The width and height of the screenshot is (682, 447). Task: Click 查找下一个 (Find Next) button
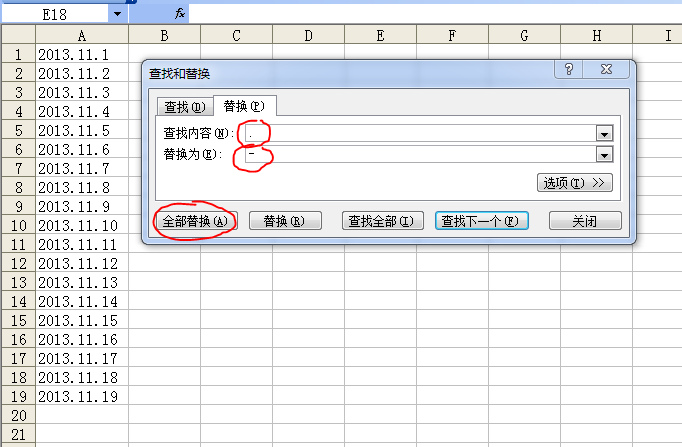click(481, 221)
